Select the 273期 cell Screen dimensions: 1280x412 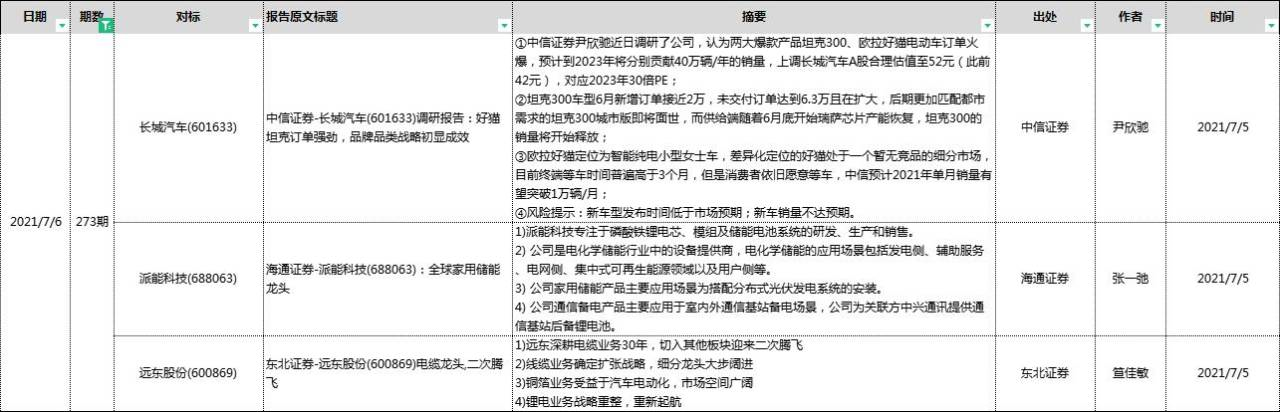94,222
